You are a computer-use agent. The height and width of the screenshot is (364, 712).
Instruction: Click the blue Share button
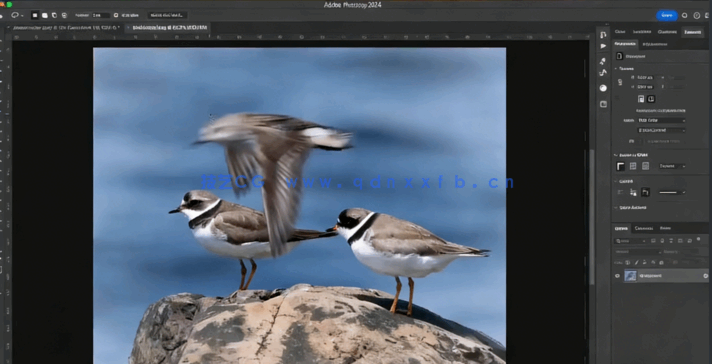click(x=667, y=15)
